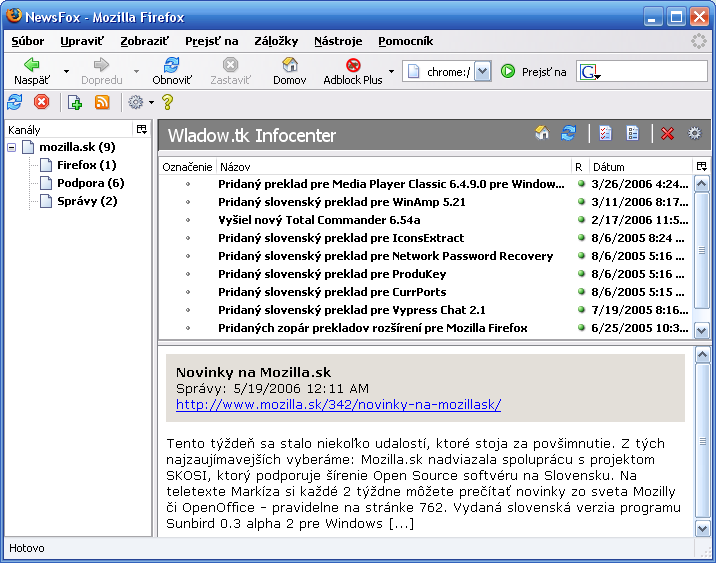The height and width of the screenshot is (563, 716).
Task: Open the Nástroje menu
Action: point(338,41)
